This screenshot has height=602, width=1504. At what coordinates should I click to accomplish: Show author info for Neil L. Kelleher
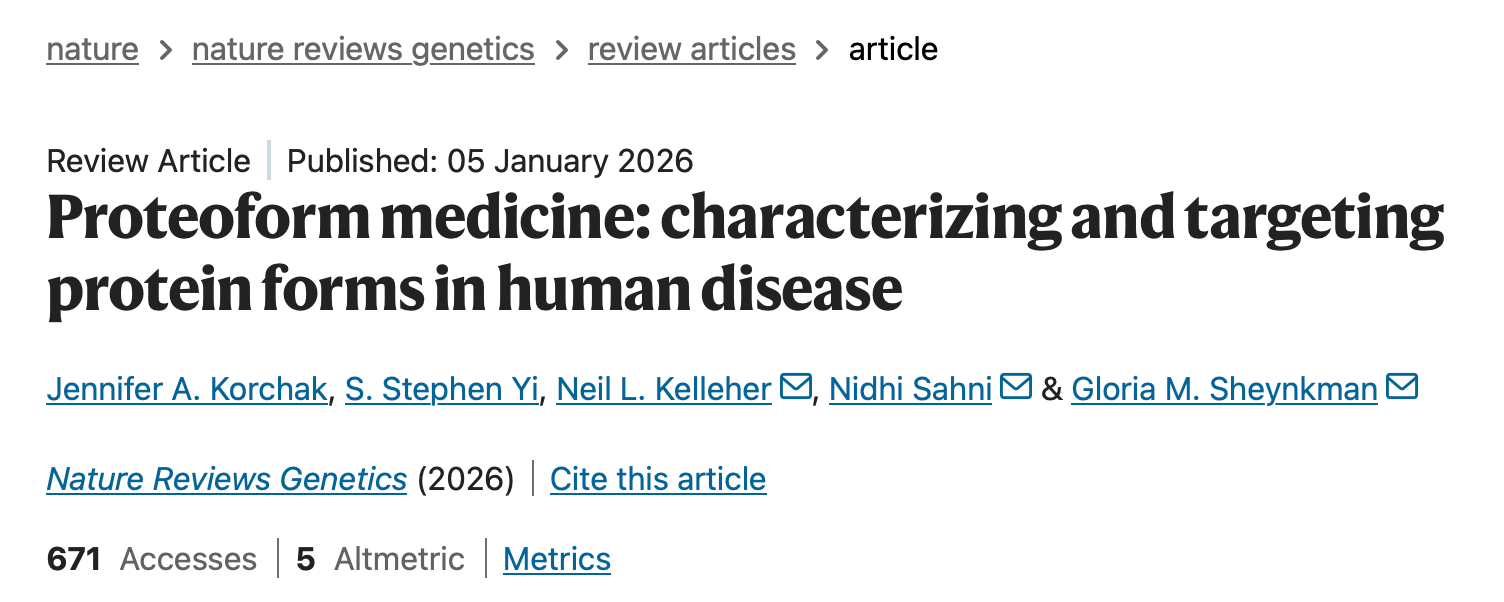click(664, 389)
